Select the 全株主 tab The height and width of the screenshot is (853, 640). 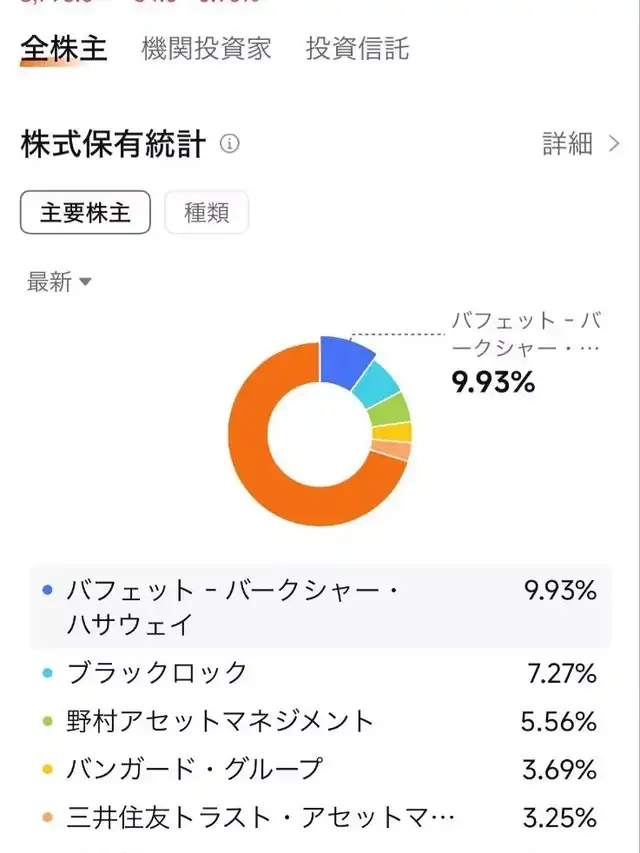(x=64, y=49)
